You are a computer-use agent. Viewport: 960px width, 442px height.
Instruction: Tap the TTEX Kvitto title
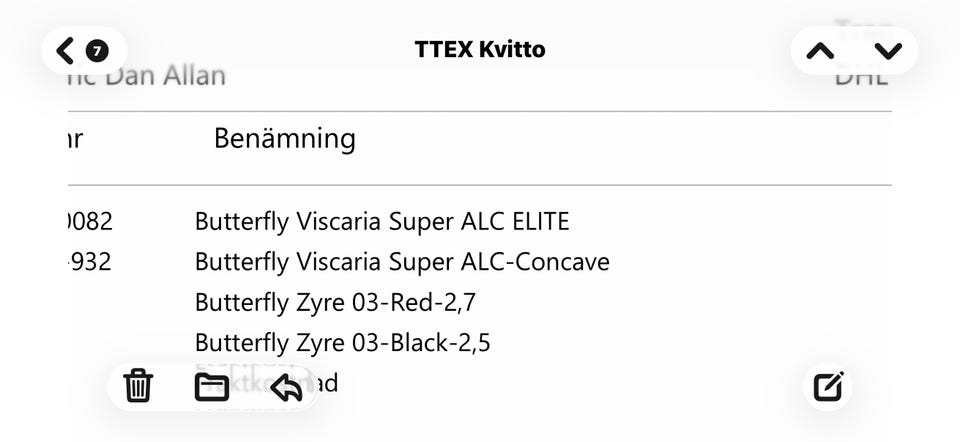tap(480, 49)
